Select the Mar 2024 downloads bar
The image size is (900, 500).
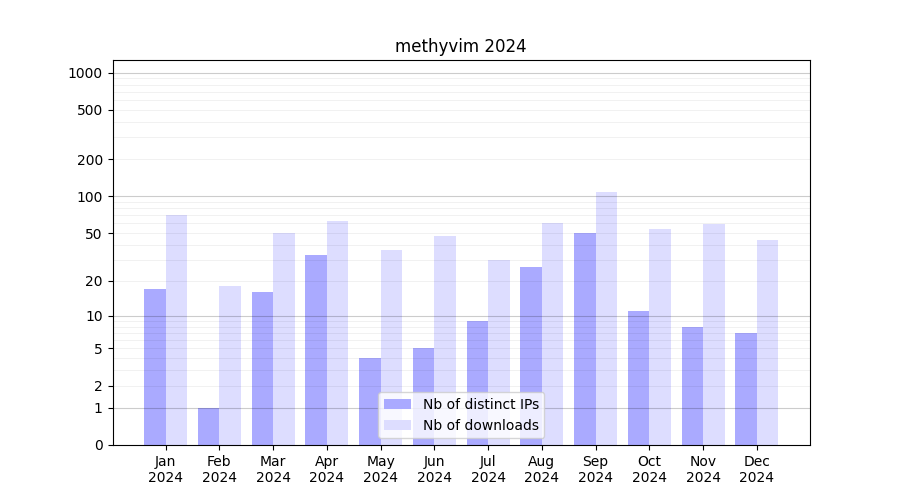click(x=284, y=339)
